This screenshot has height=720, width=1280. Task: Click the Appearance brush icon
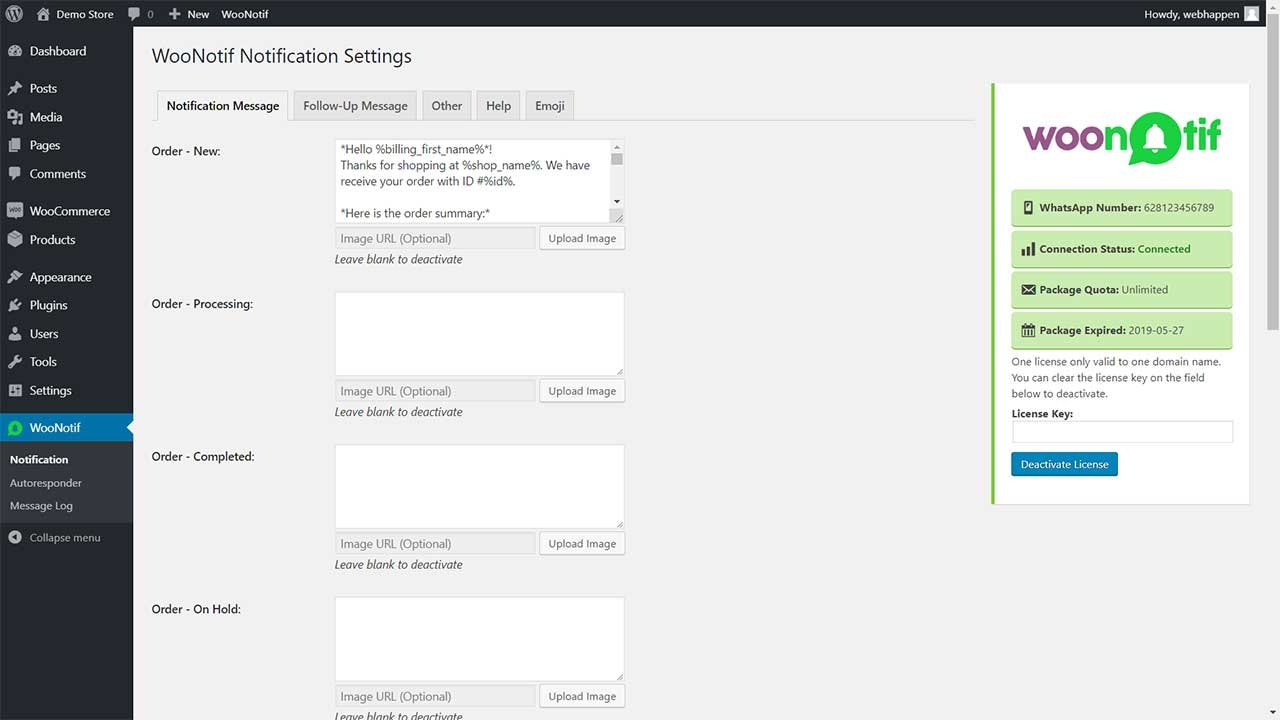click(x=15, y=277)
